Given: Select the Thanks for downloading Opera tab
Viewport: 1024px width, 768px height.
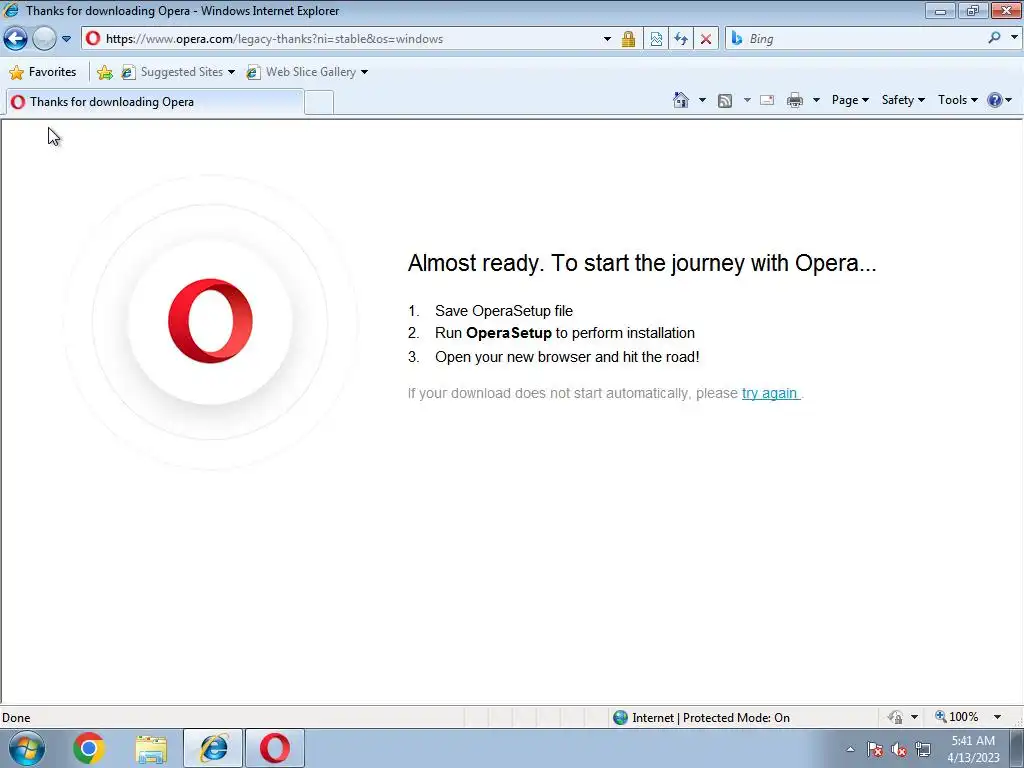Looking at the screenshot, I should [155, 102].
